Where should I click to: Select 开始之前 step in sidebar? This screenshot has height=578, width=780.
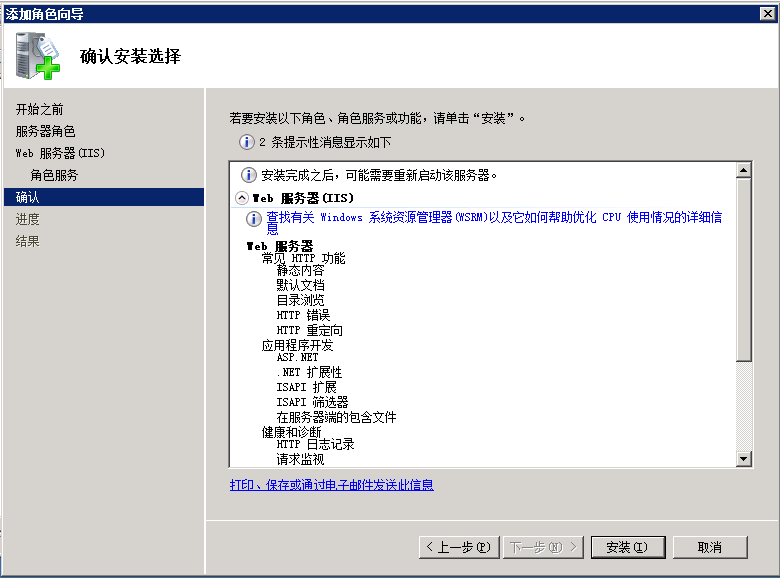(39, 109)
